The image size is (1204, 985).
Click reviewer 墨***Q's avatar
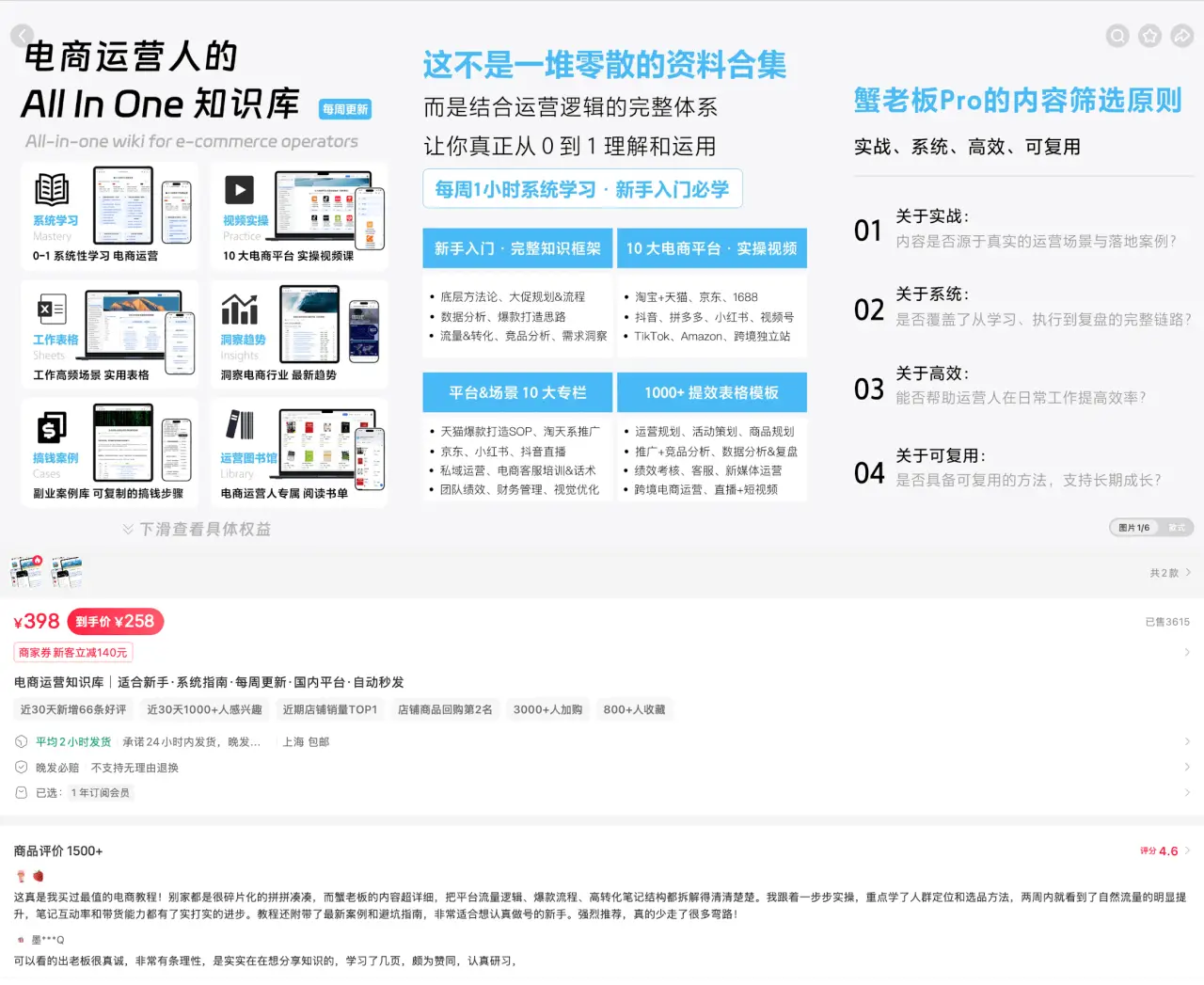[21, 939]
